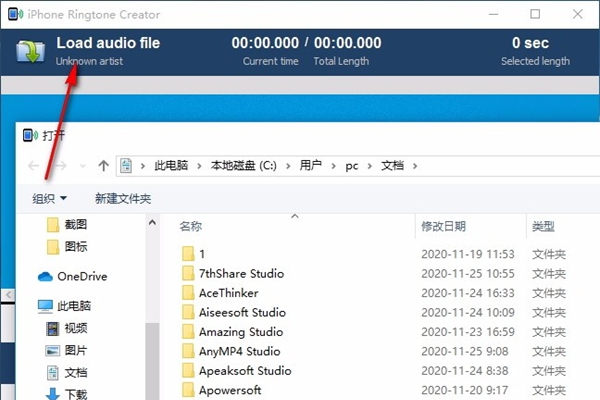The image size is (600, 400).
Task: Go forward with the dialog forward arrow
Action: click(60, 166)
